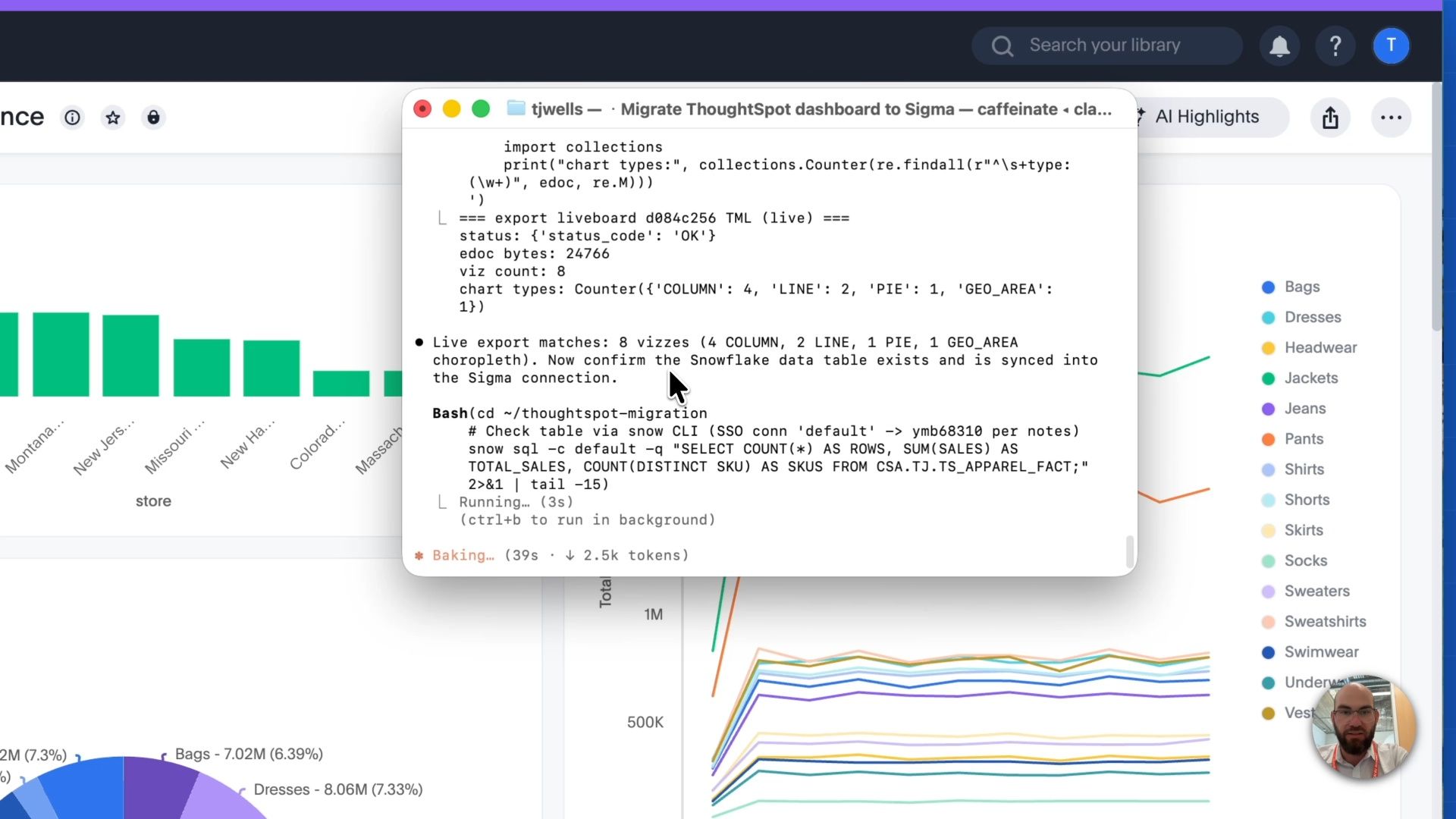Open the help question mark menu
The height and width of the screenshot is (819, 1456).
point(1335,46)
